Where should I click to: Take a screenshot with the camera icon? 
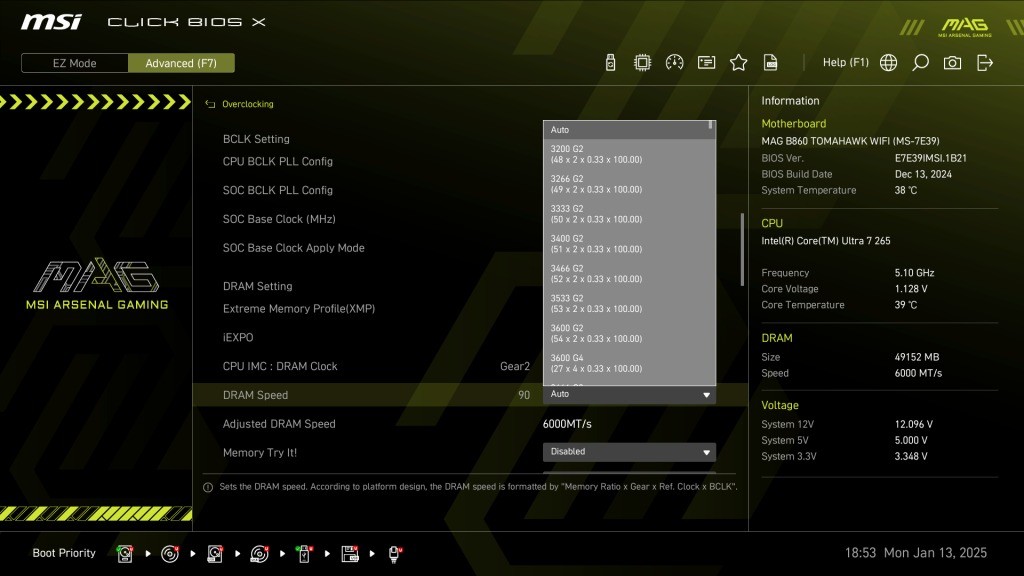coord(952,63)
